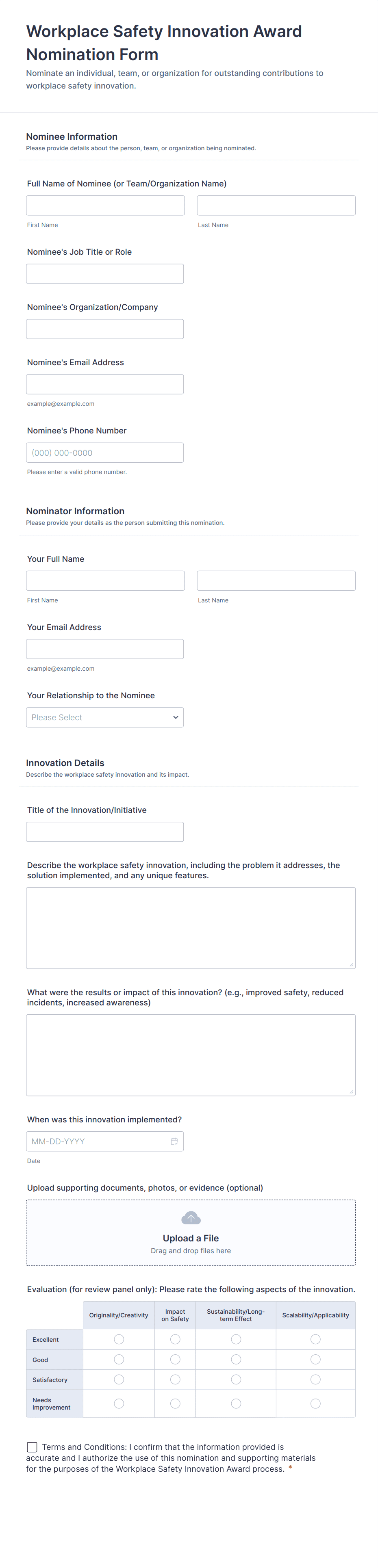Click the nominator's Your Email Address field
The image size is (378, 1568).
[105, 649]
